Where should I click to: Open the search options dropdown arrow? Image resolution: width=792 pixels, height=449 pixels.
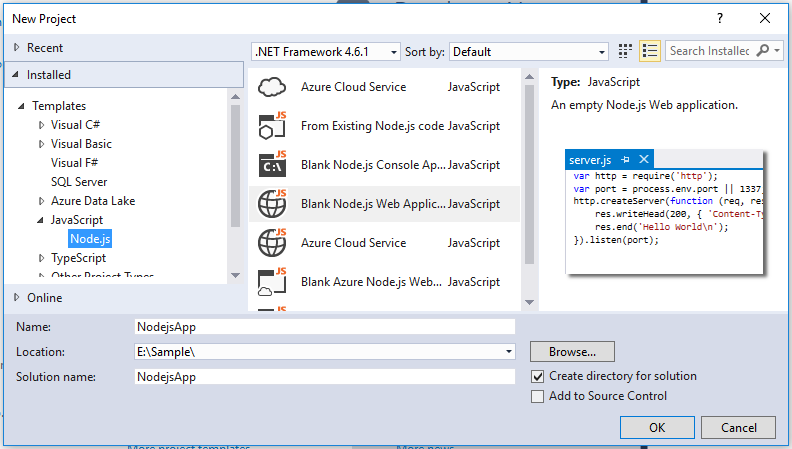tap(777, 51)
